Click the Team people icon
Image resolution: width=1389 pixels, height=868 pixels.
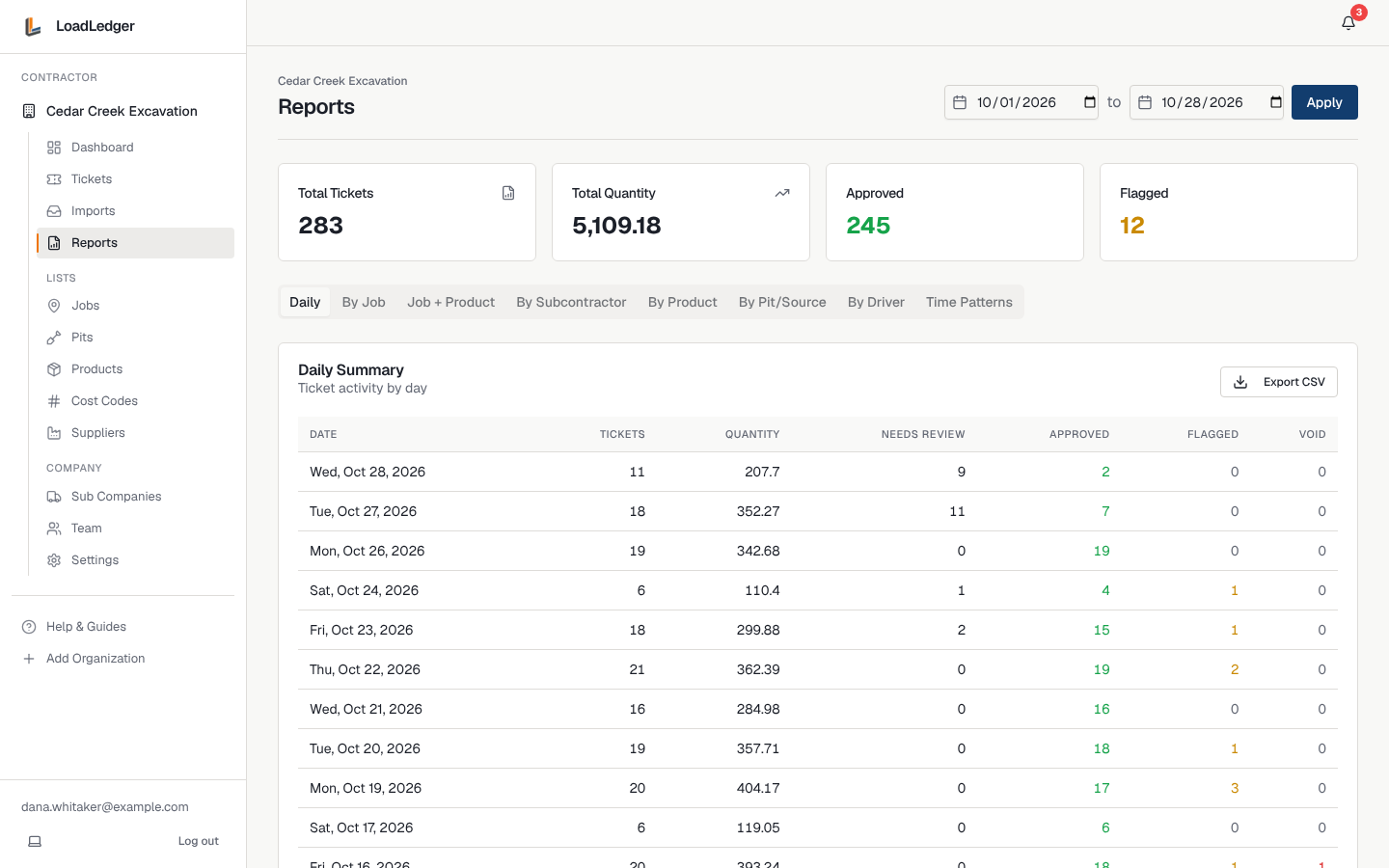click(54, 529)
